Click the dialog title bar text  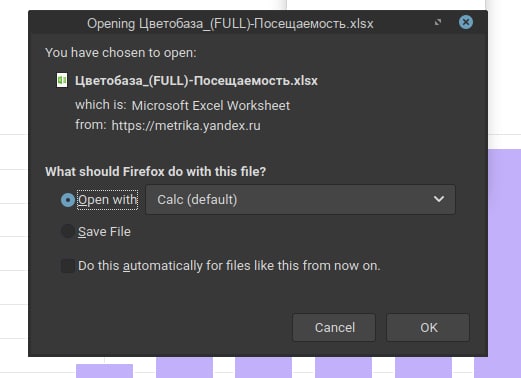230,23
